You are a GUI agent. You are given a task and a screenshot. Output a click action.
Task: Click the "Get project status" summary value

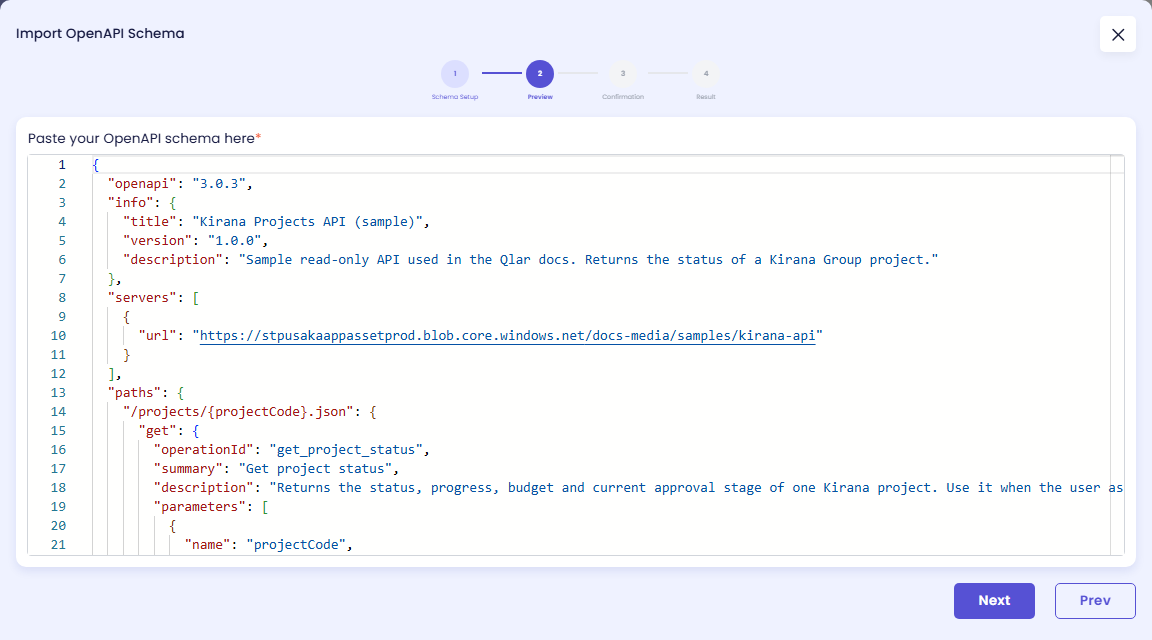pos(316,469)
